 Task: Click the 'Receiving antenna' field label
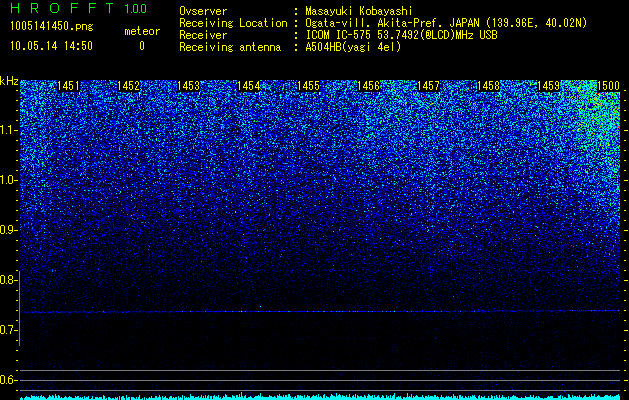230,47
